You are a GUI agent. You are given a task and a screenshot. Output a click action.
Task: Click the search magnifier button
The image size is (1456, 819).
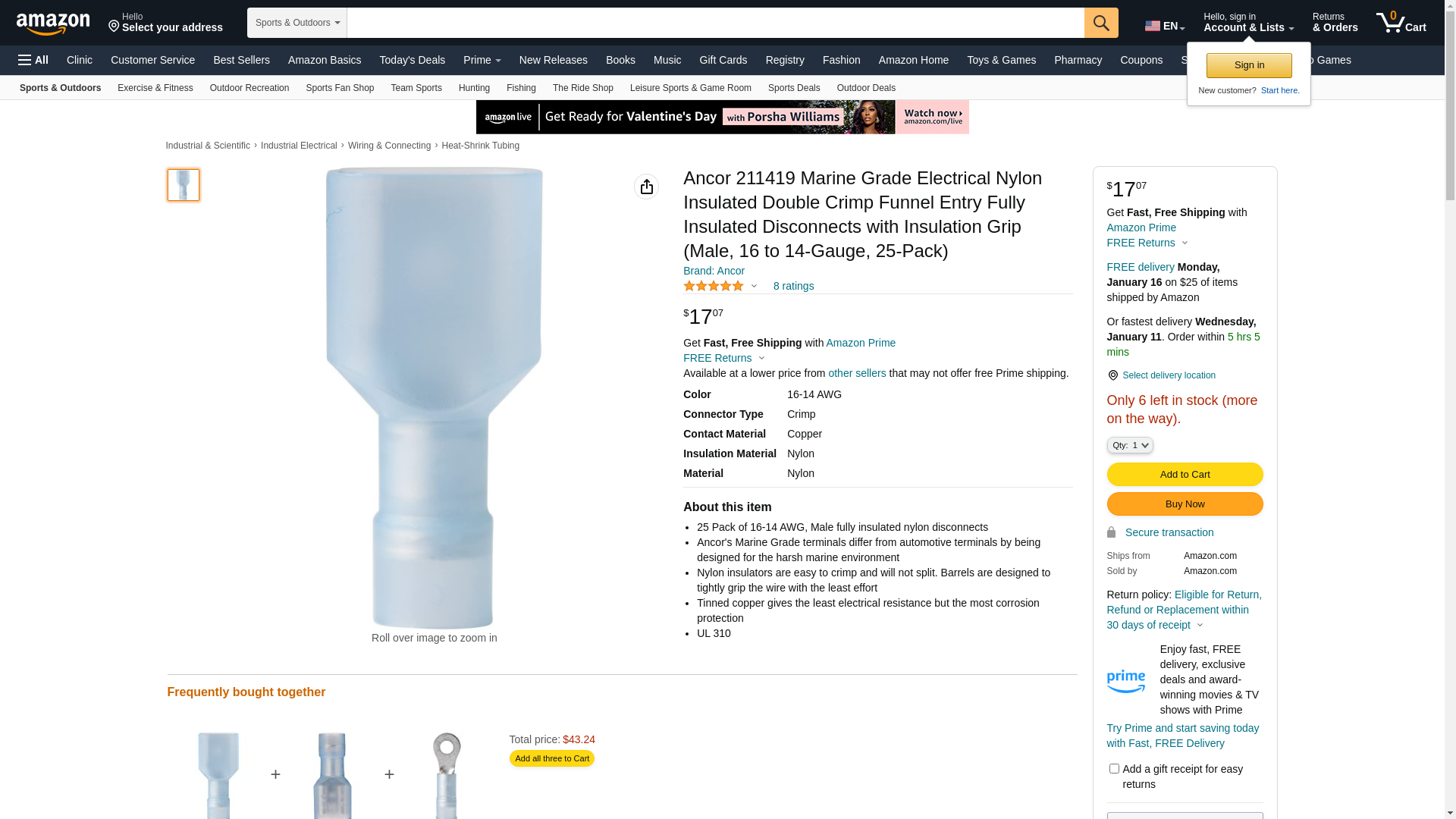pos(1101,23)
